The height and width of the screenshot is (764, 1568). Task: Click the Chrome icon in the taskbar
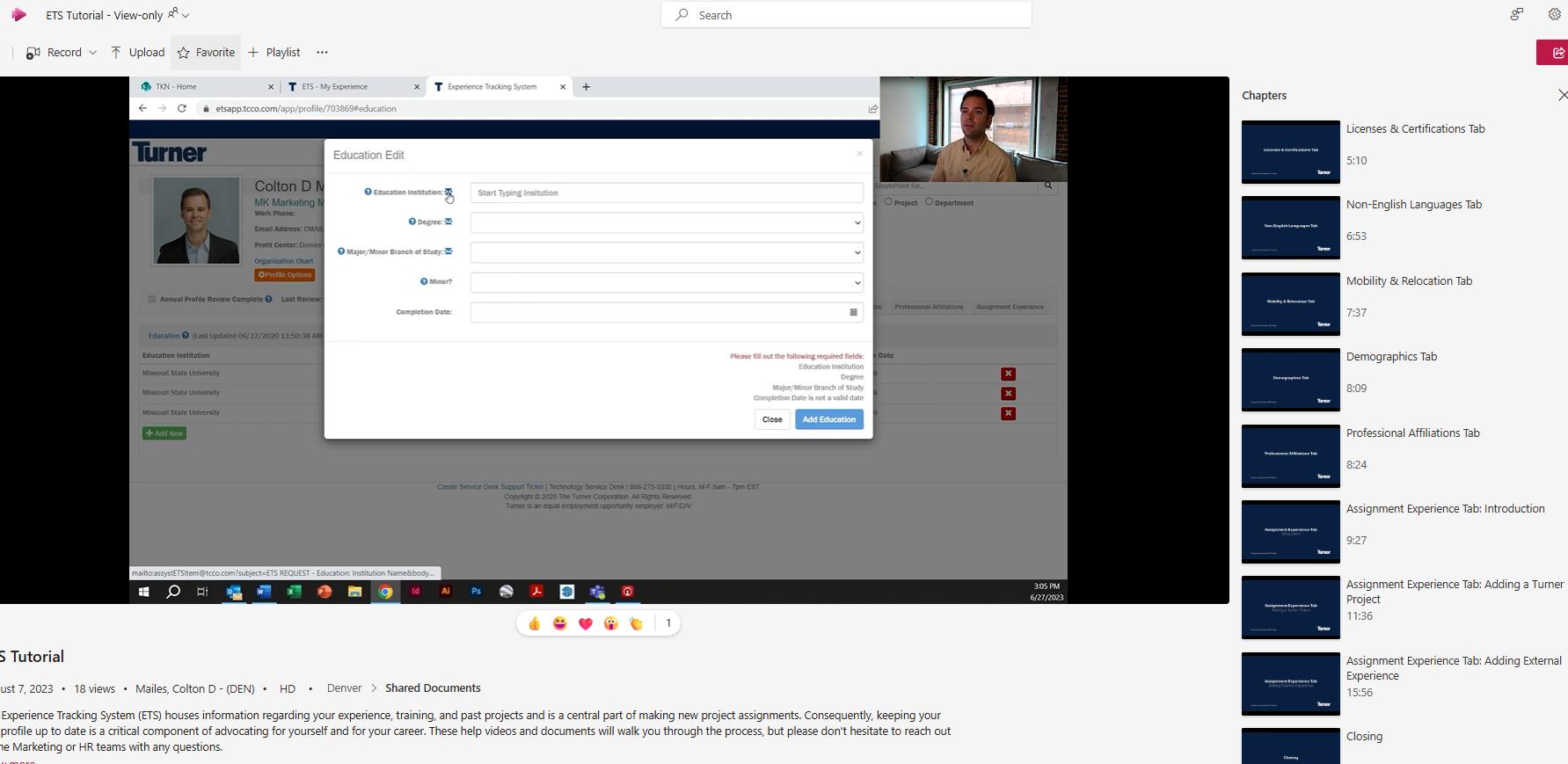385,592
